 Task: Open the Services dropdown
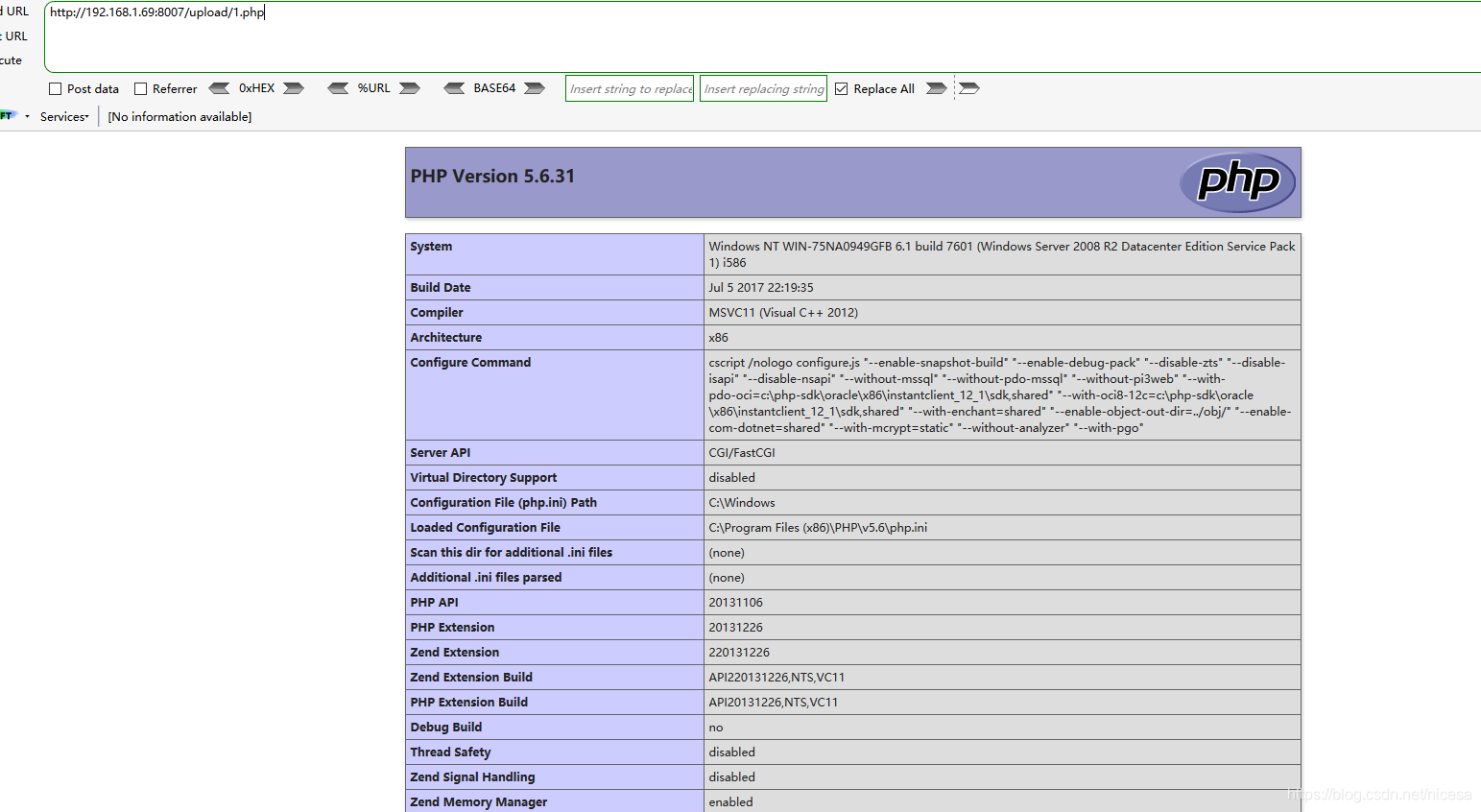pos(64,116)
